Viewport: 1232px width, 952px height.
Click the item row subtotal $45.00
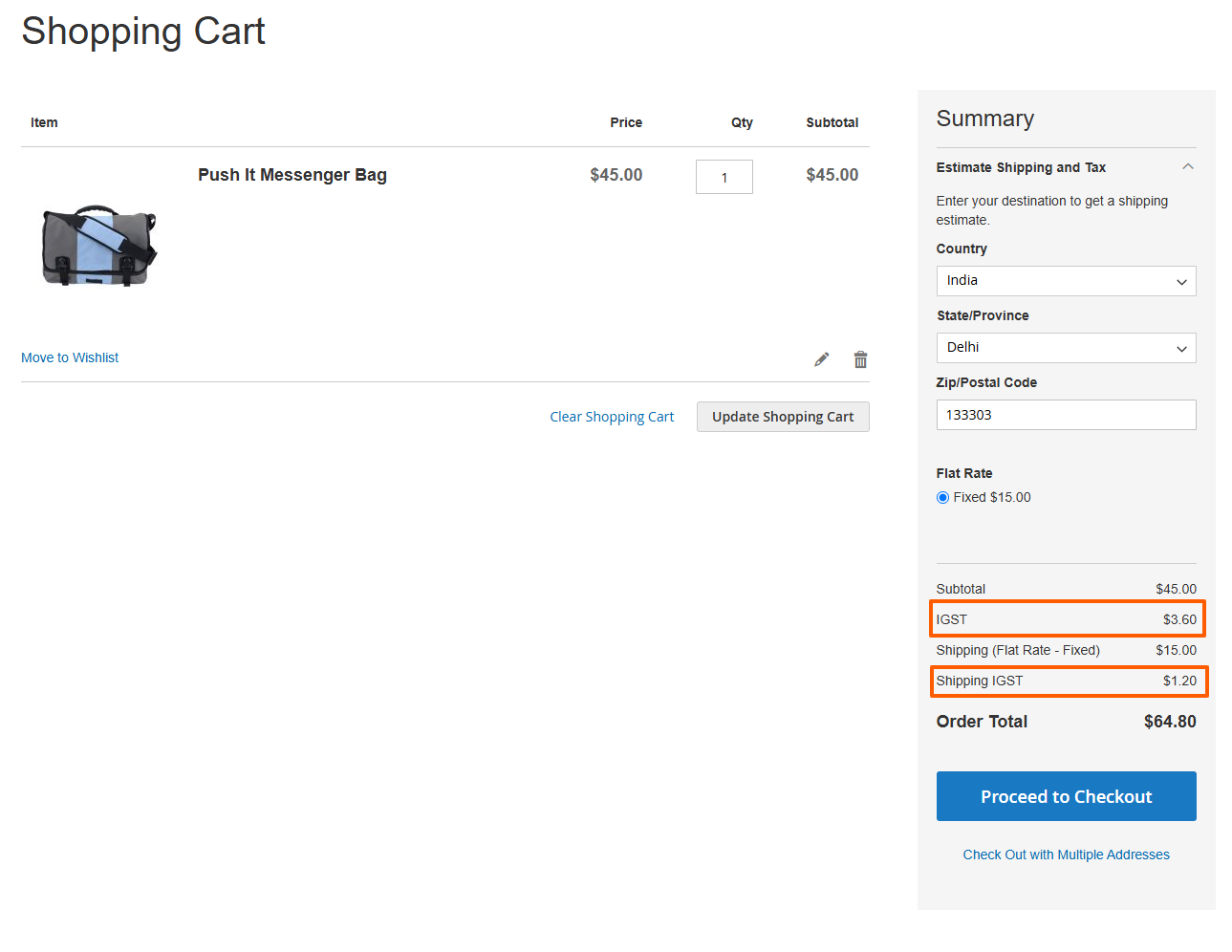click(x=832, y=175)
